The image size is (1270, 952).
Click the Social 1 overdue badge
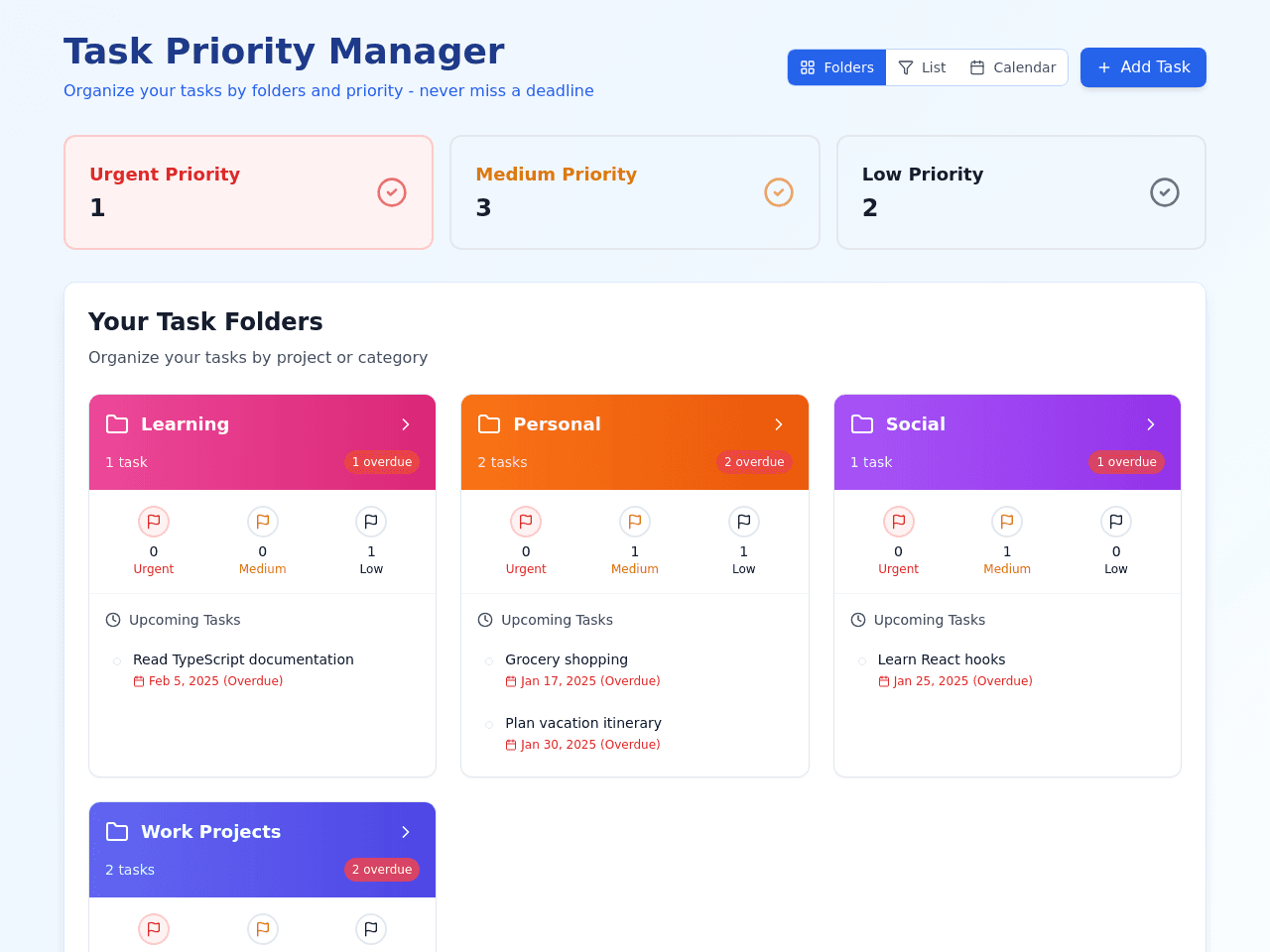[x=1127, y=462]
